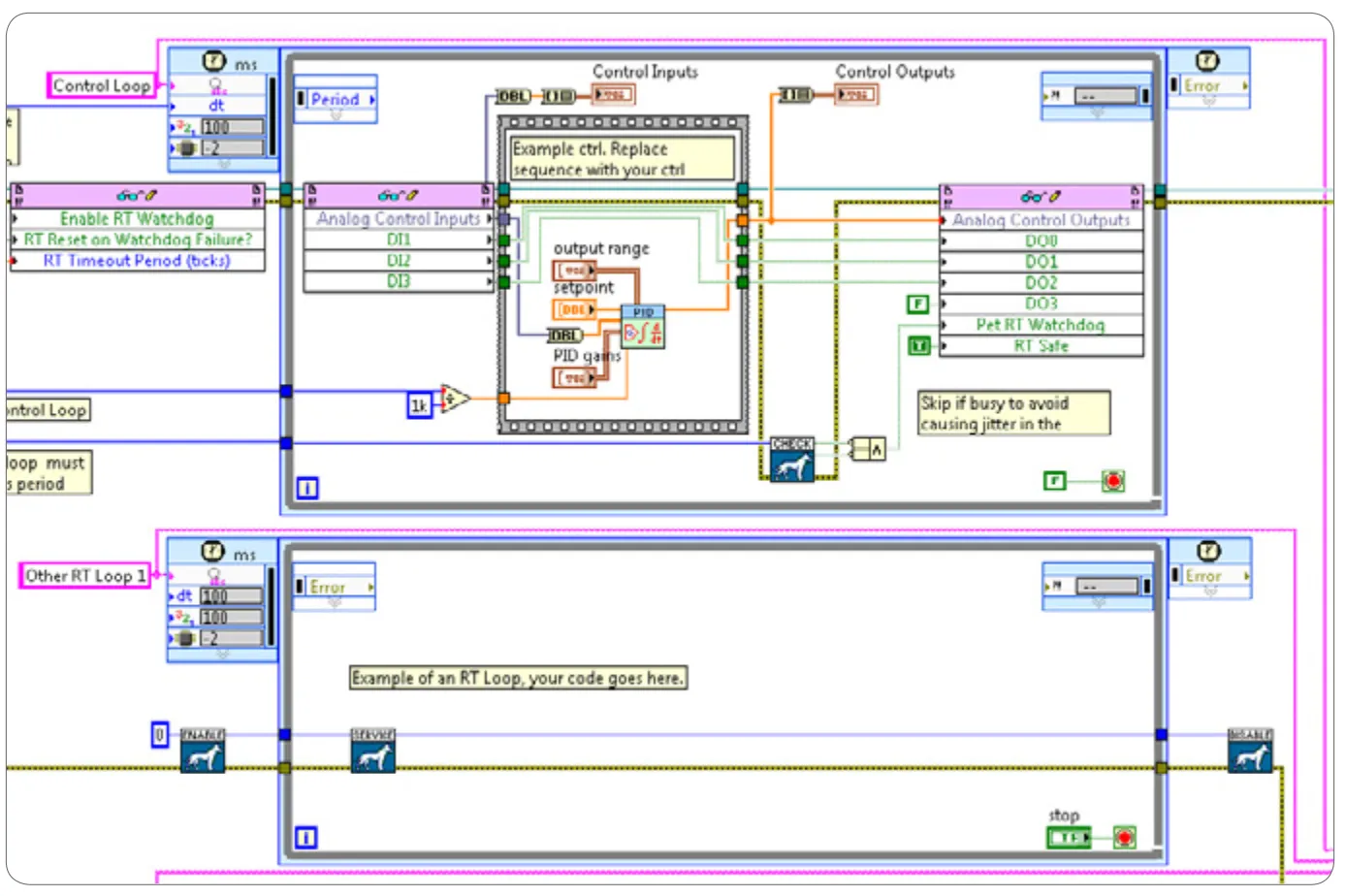Click the clock icon on Control Loop output node
The image size is (1346, 896).
tap(1206, 61)
